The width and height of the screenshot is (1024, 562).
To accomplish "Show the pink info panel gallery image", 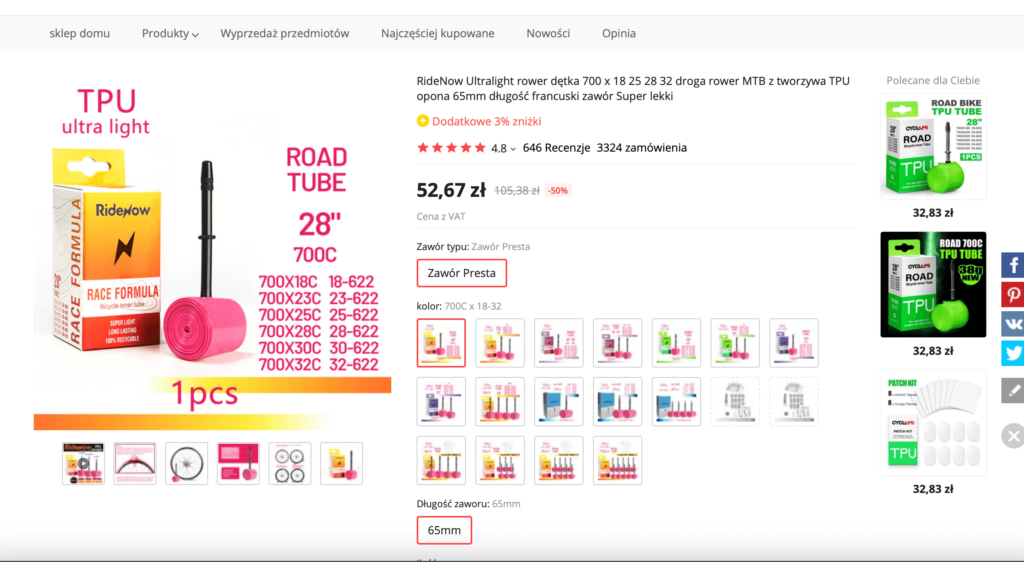I will [238, 463].
